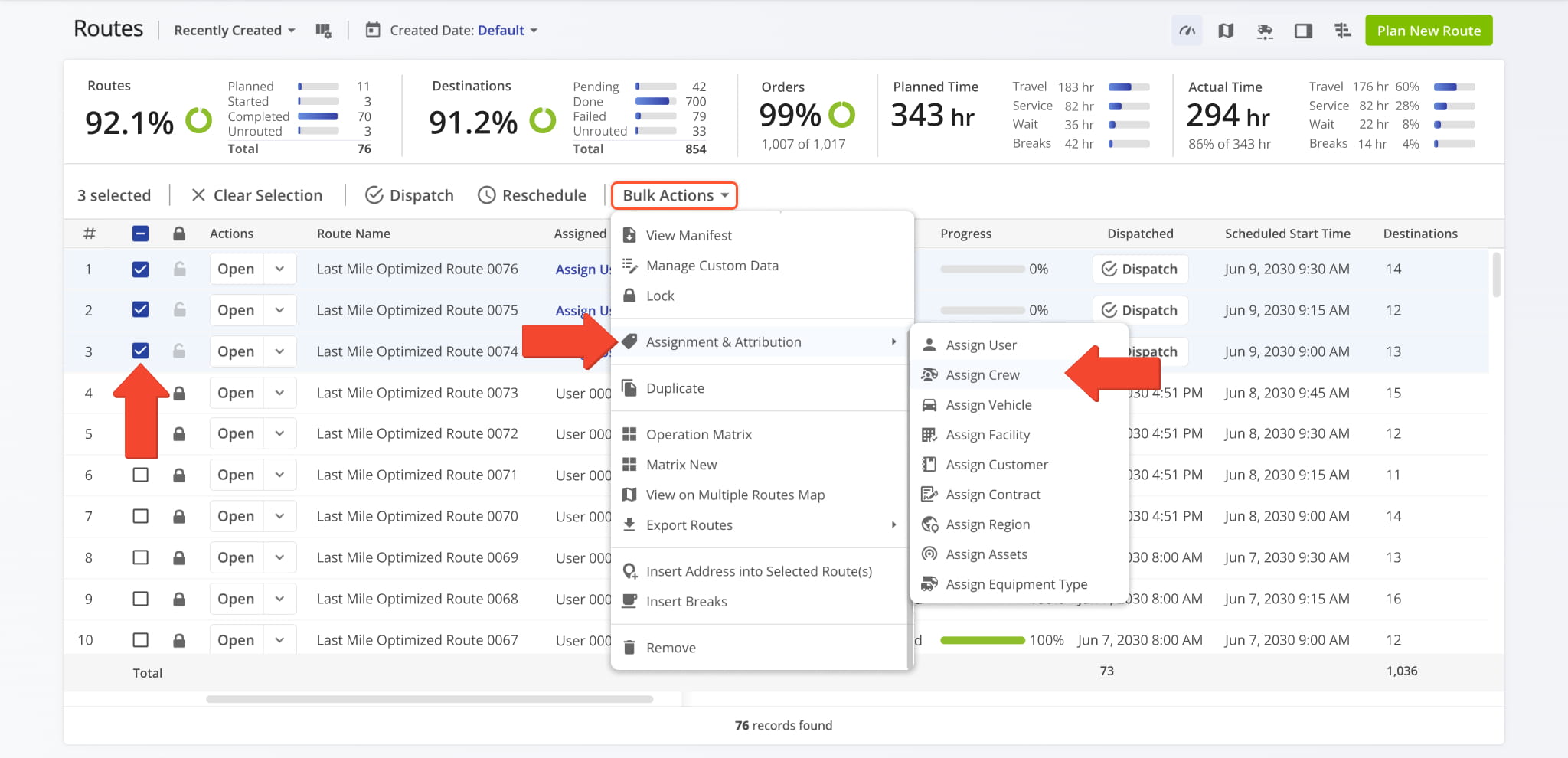Uncheck the checkbox for Route 0074
Screen dimensions: 1568x758
140,351
